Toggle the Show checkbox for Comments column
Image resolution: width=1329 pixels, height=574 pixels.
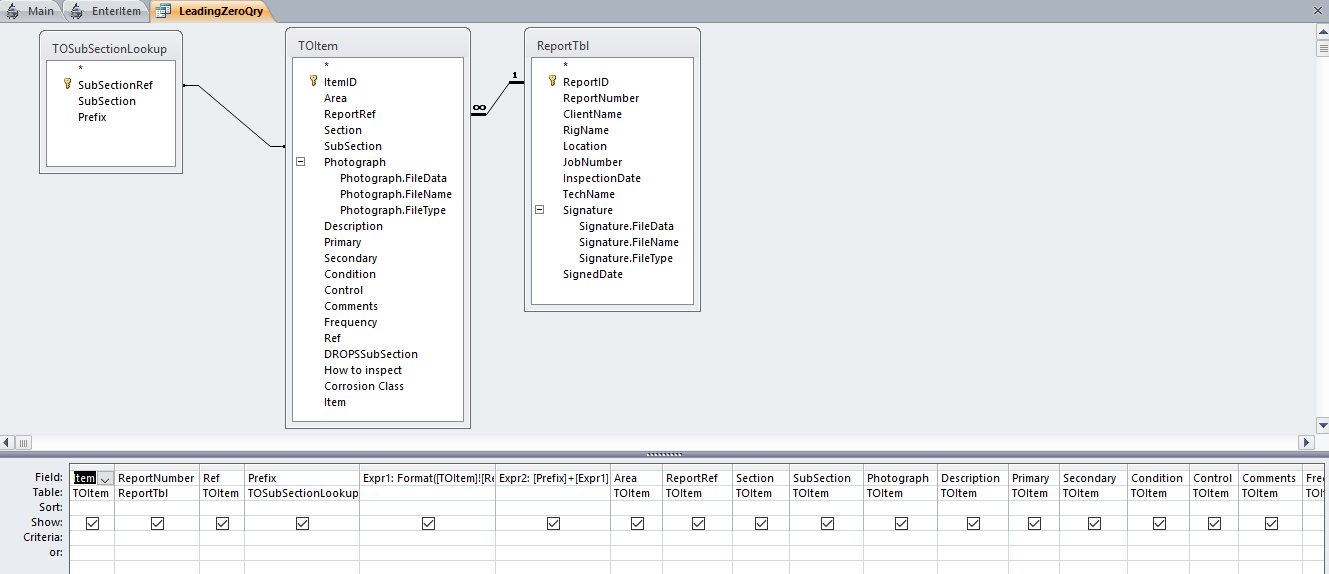pos(1271,523)
